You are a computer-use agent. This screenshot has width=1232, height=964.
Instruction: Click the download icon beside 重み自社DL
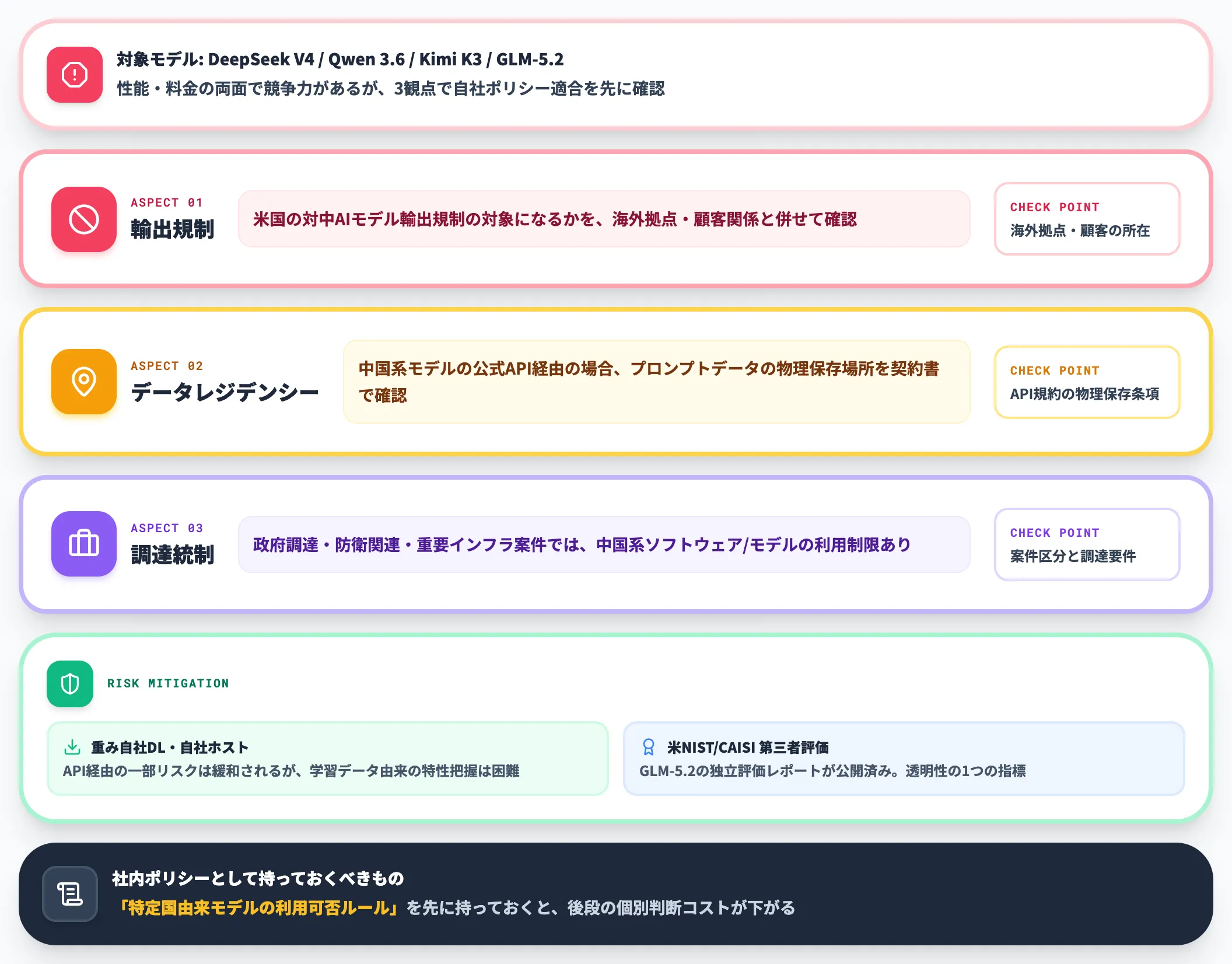click(72, 747)
